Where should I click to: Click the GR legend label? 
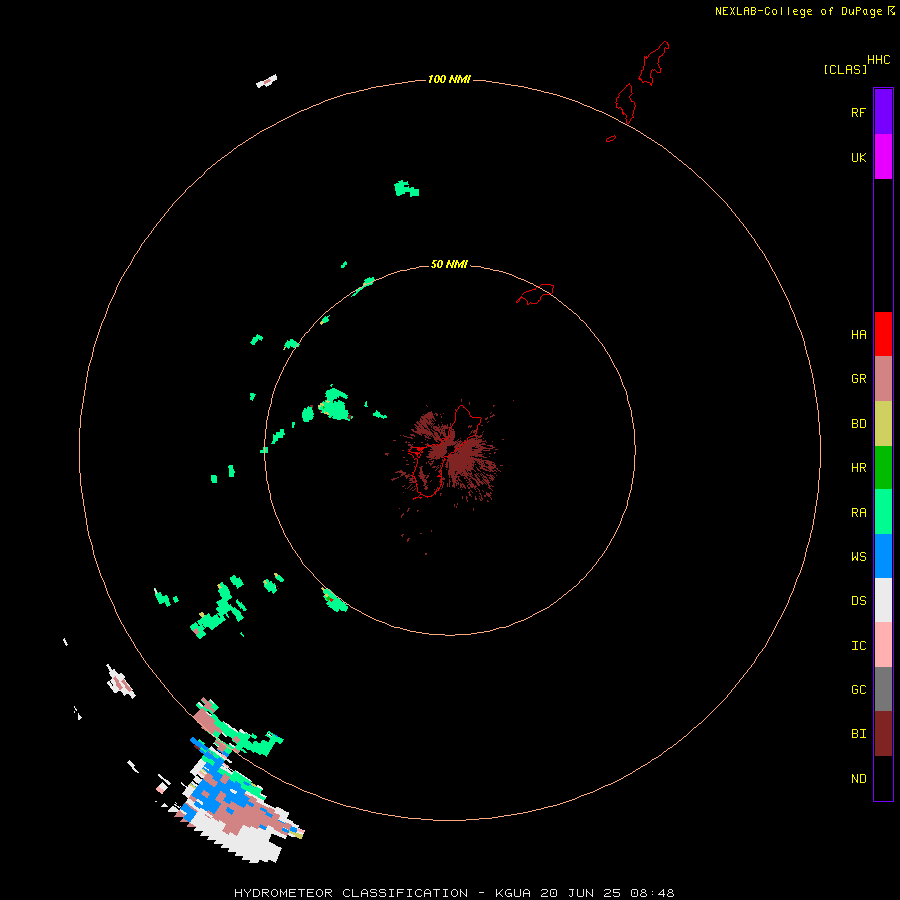click(858, 379)
